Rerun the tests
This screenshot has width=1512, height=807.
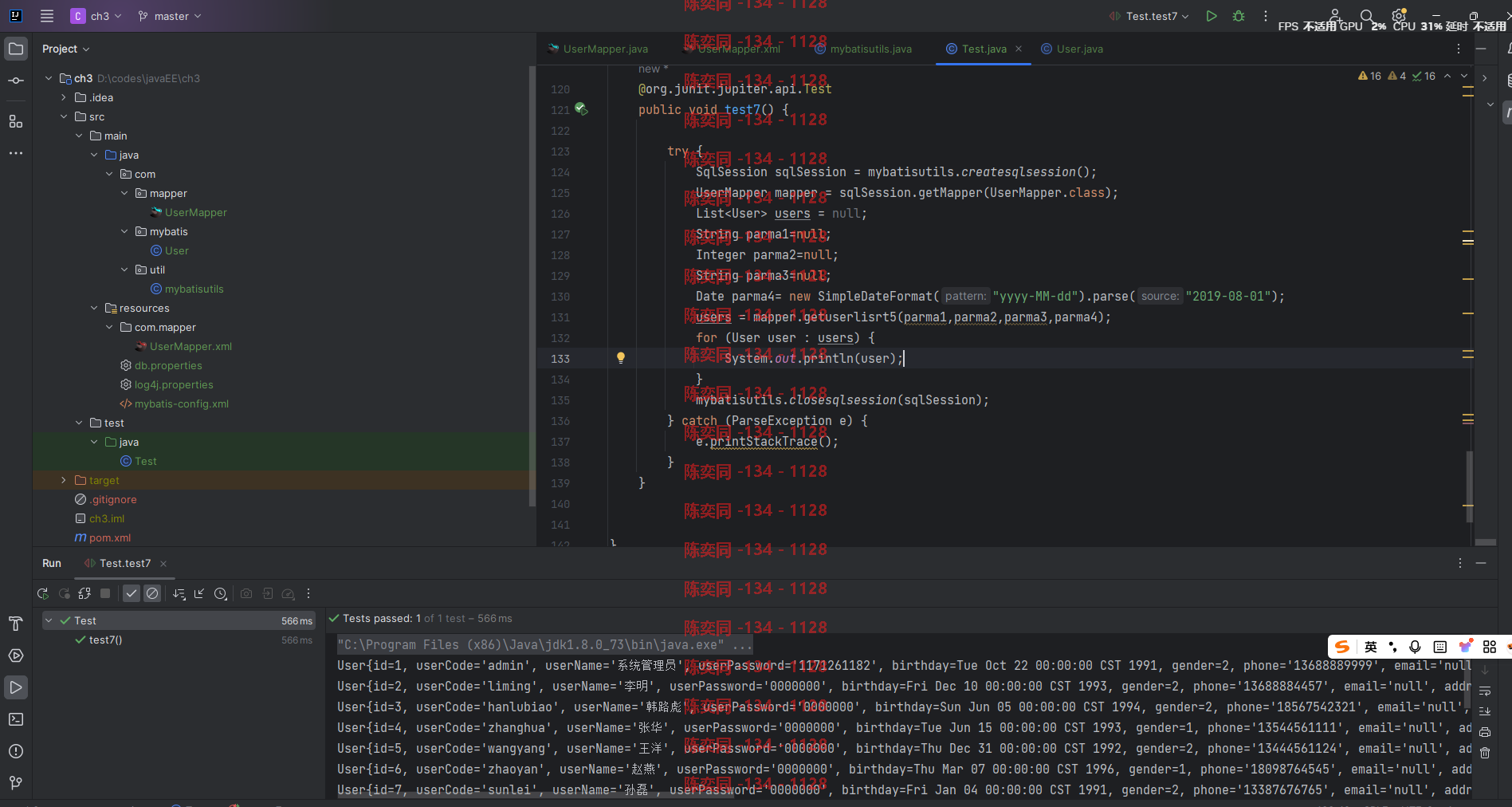(43, 593)
